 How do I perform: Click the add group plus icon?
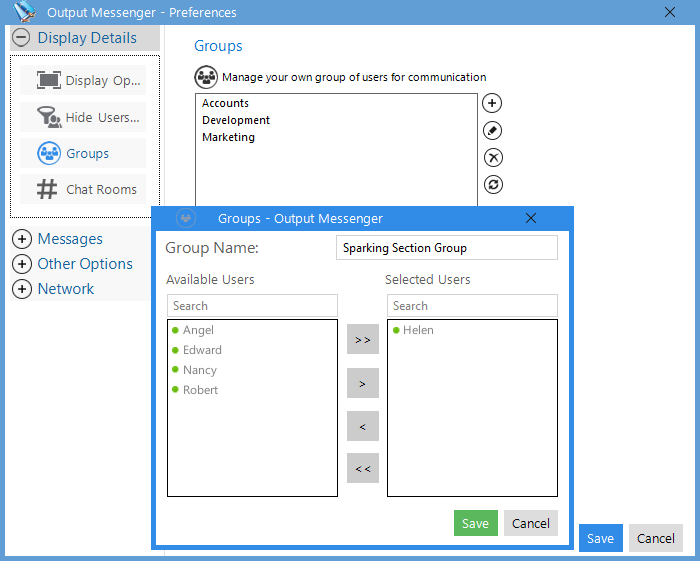point(492,103)
